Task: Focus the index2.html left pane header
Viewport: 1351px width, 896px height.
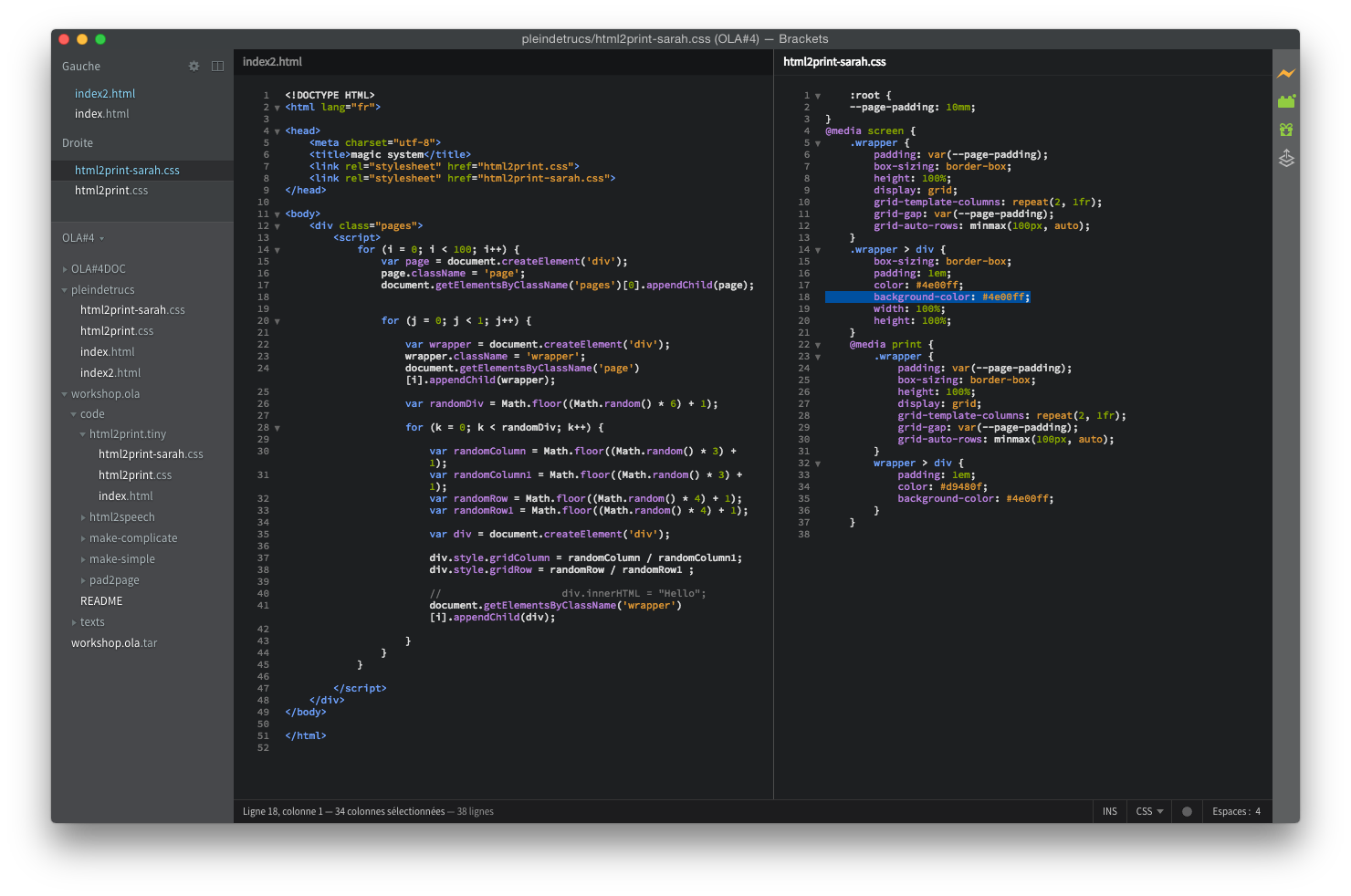Action: pyautogui.click(x=272, y=62)
